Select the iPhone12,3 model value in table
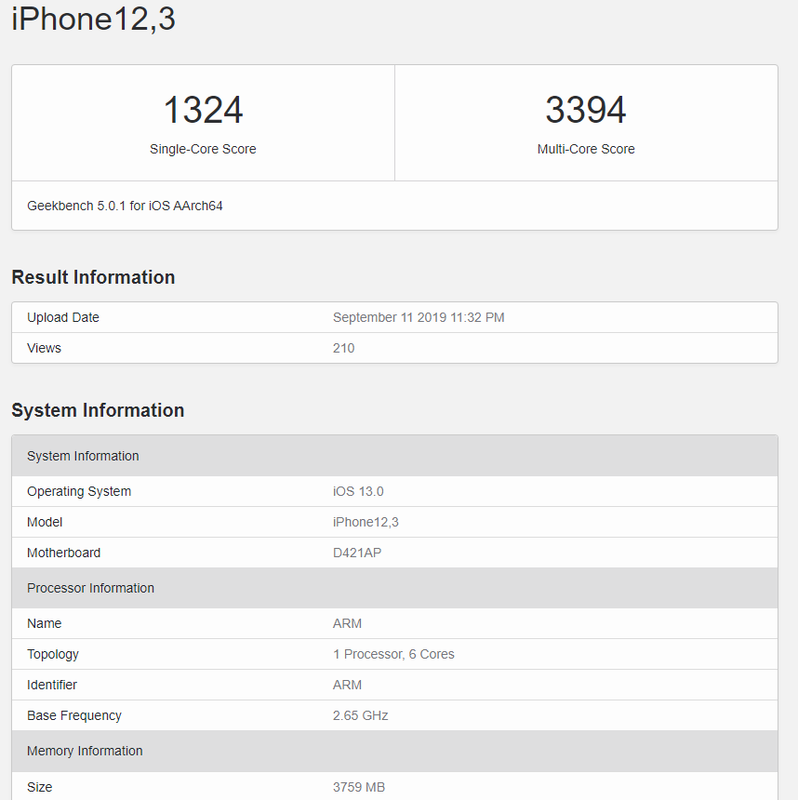 [366, 522]
